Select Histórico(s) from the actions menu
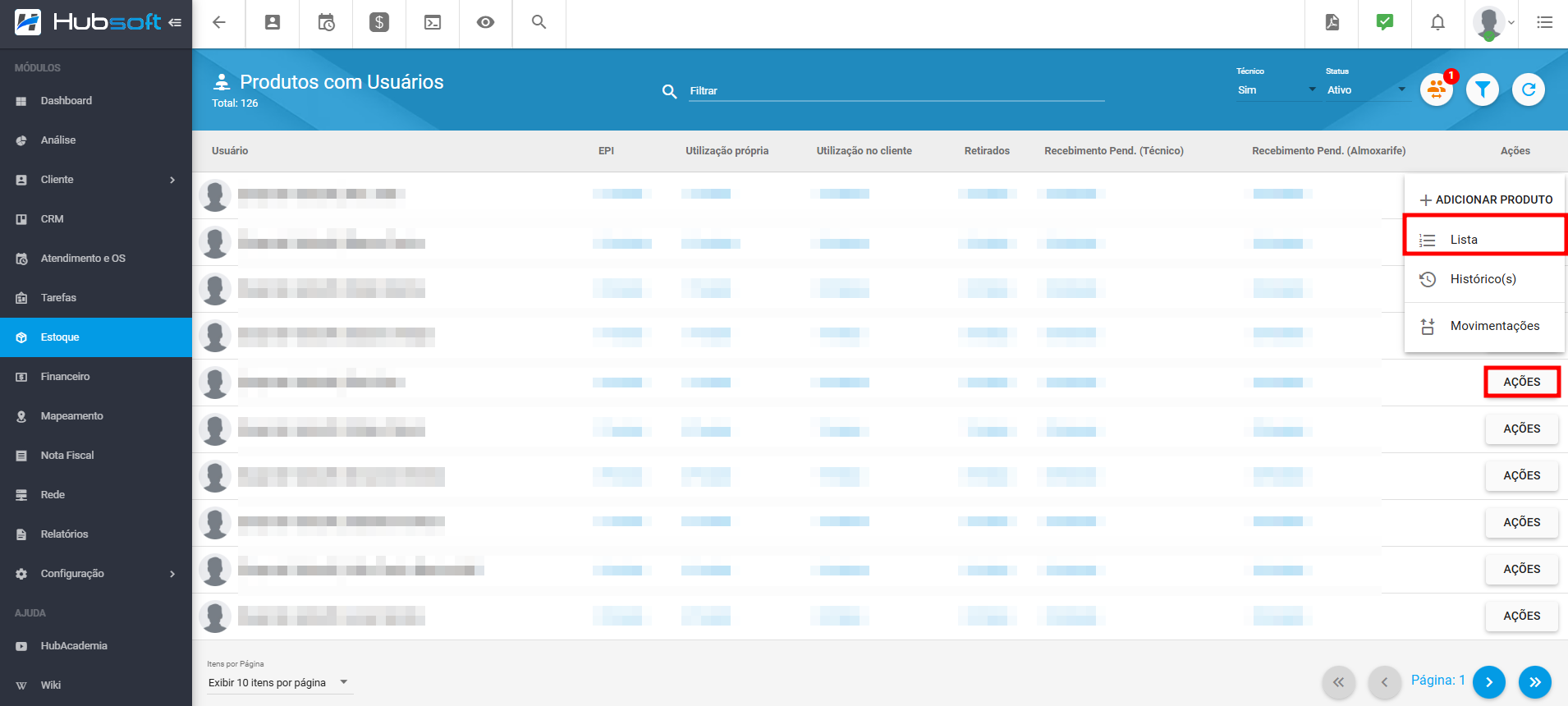Screen dimensions: 1568x706 coord(1484,279)
